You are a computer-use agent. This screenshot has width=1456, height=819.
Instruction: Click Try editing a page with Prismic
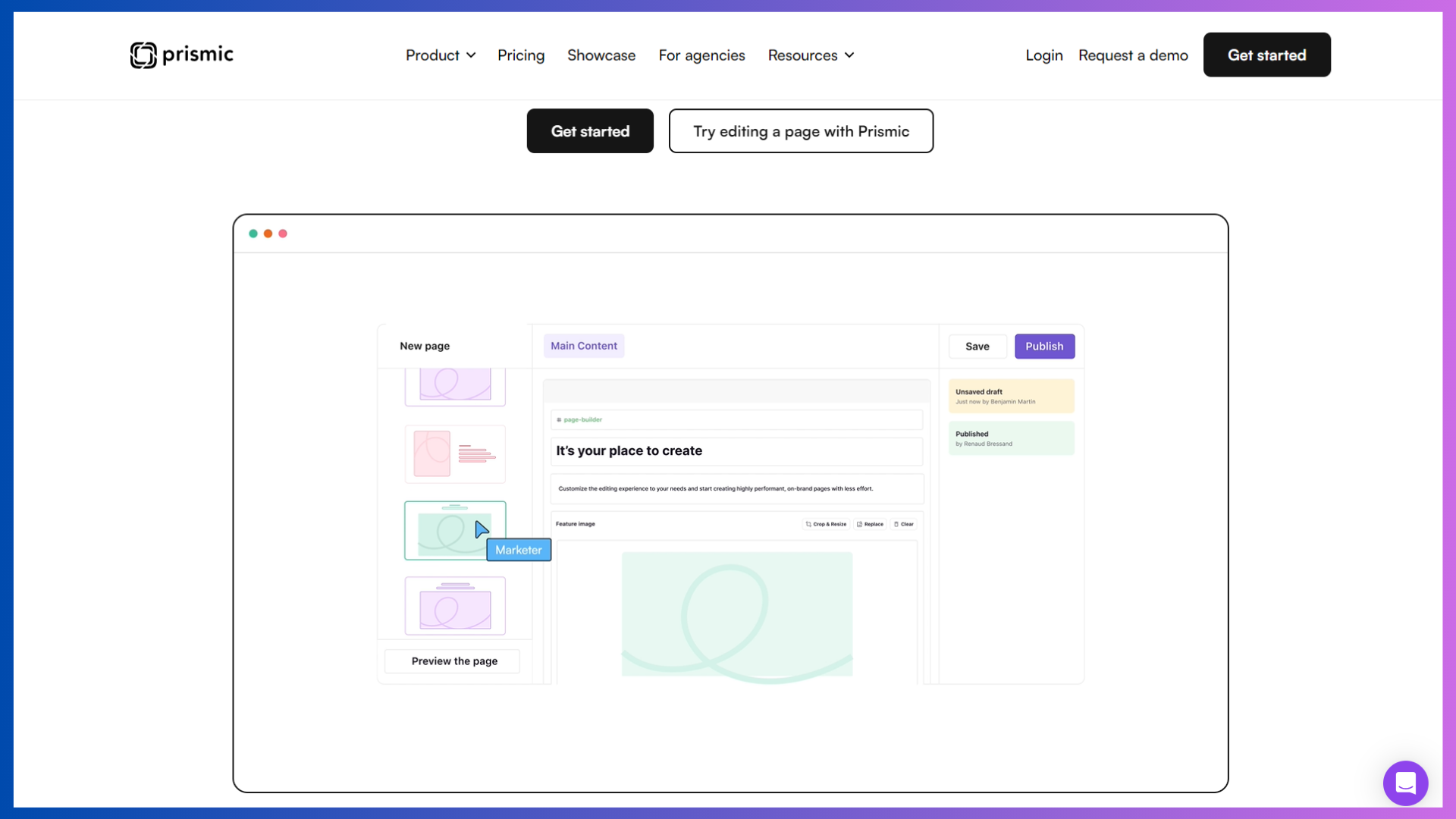(x=801, y=131)
